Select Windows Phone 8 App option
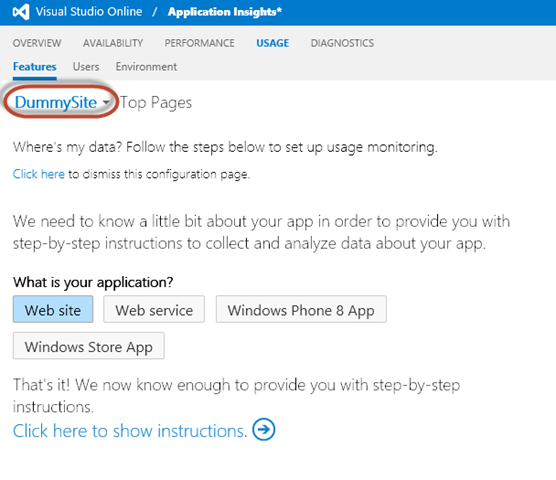This screenshot has height=480, width=556. coord(301,309)
